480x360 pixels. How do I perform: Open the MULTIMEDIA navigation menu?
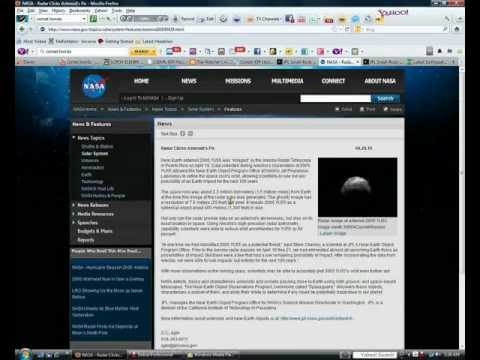pyautogui.click(x=287, y=81)
